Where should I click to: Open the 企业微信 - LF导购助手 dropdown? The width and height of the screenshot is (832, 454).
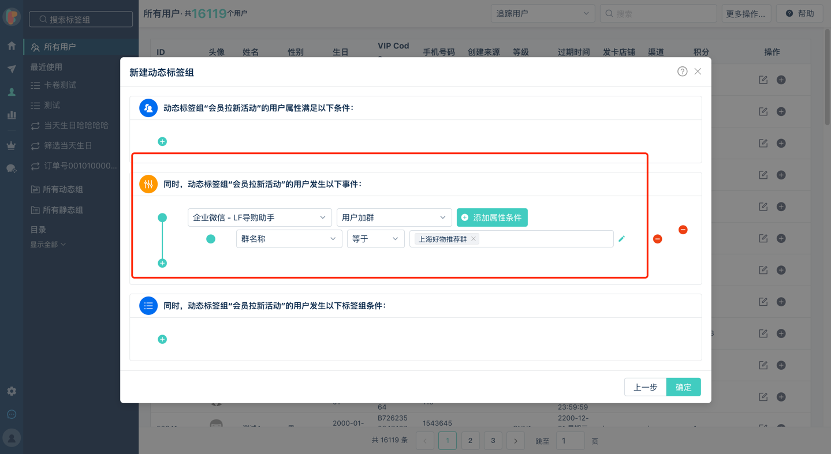(x=259, y=217)
